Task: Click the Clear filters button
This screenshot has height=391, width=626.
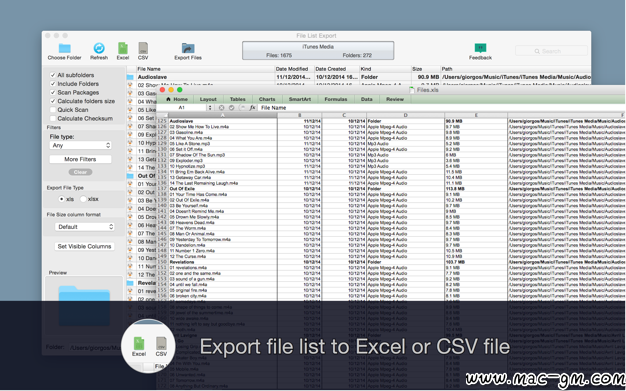Action: (80, 172)
